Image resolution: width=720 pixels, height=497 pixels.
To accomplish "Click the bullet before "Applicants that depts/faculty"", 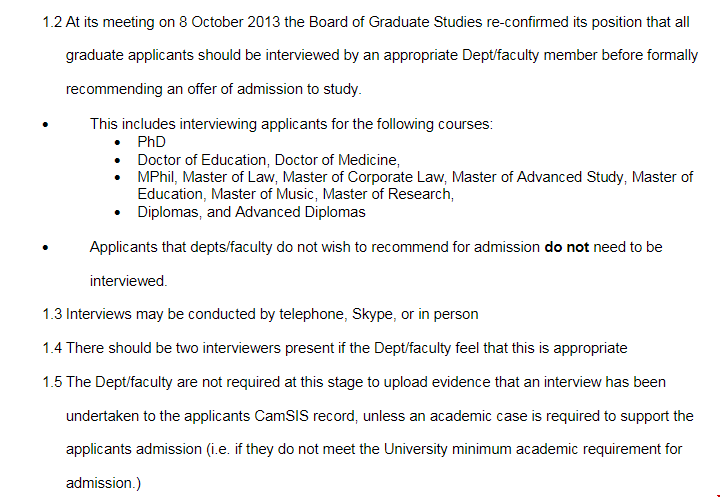I will coord(47,247).
